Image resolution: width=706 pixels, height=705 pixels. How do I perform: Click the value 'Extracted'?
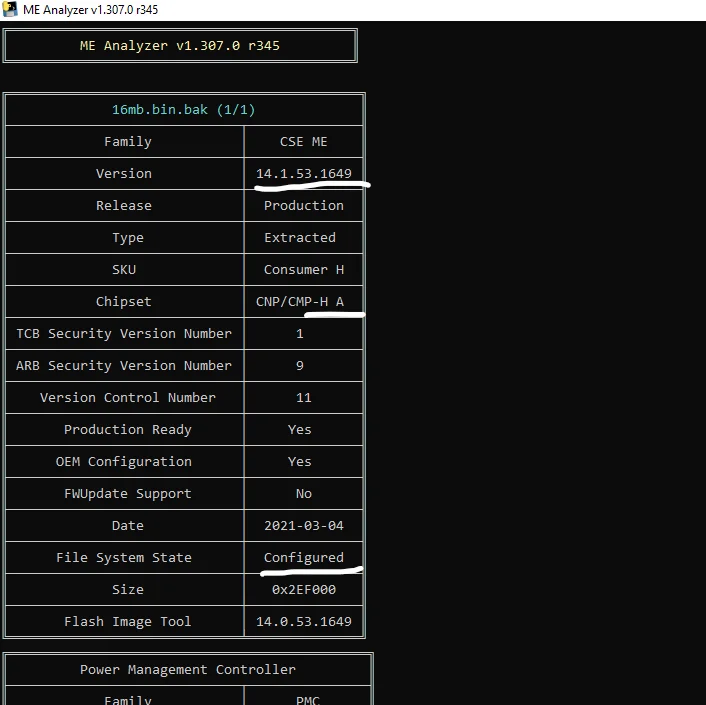click(x=300, y=238)
